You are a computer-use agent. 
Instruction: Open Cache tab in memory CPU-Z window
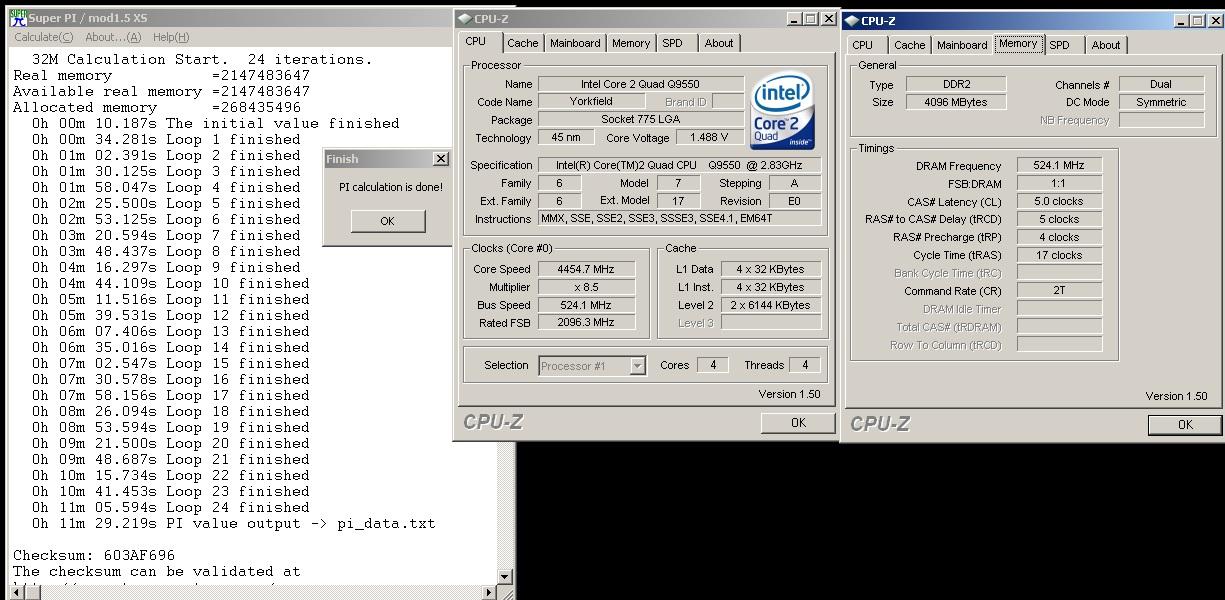coord(909,45)
